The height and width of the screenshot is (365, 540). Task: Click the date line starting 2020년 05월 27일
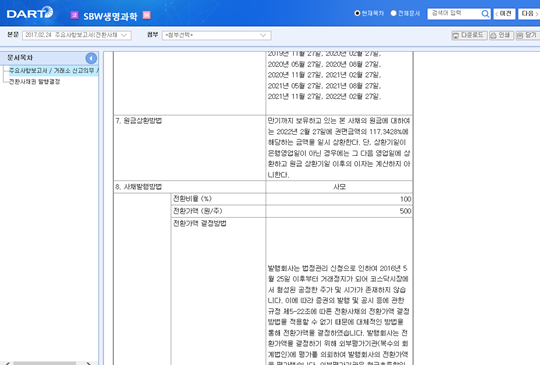324,64
